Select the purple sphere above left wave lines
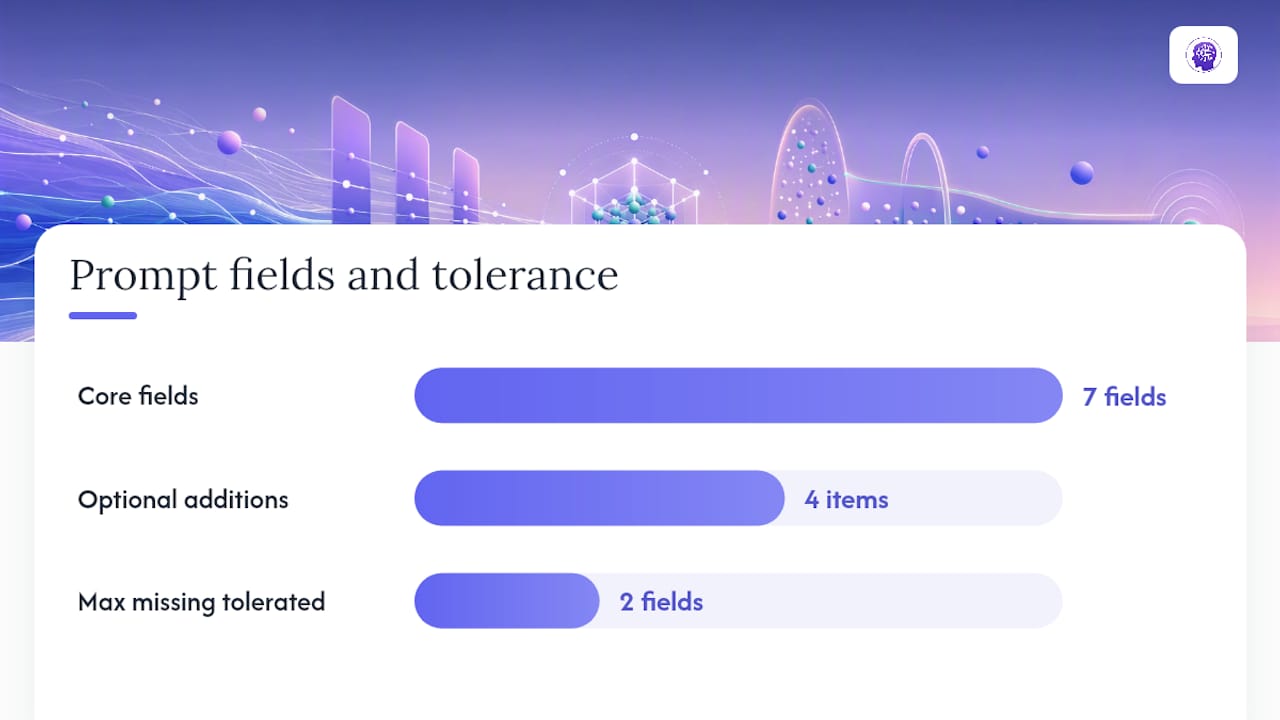Screen dimensions: 1280x720 pyautogui.click(x=229, y=142)
